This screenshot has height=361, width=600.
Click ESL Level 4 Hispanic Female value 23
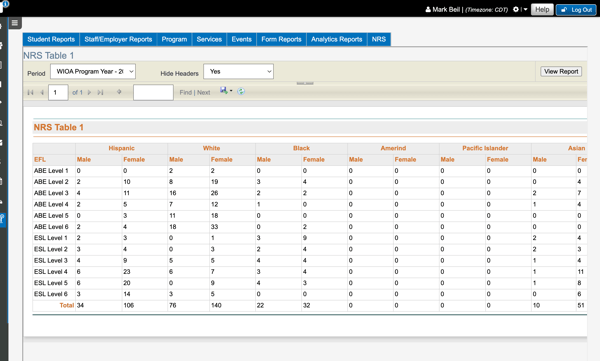point(127,271)
